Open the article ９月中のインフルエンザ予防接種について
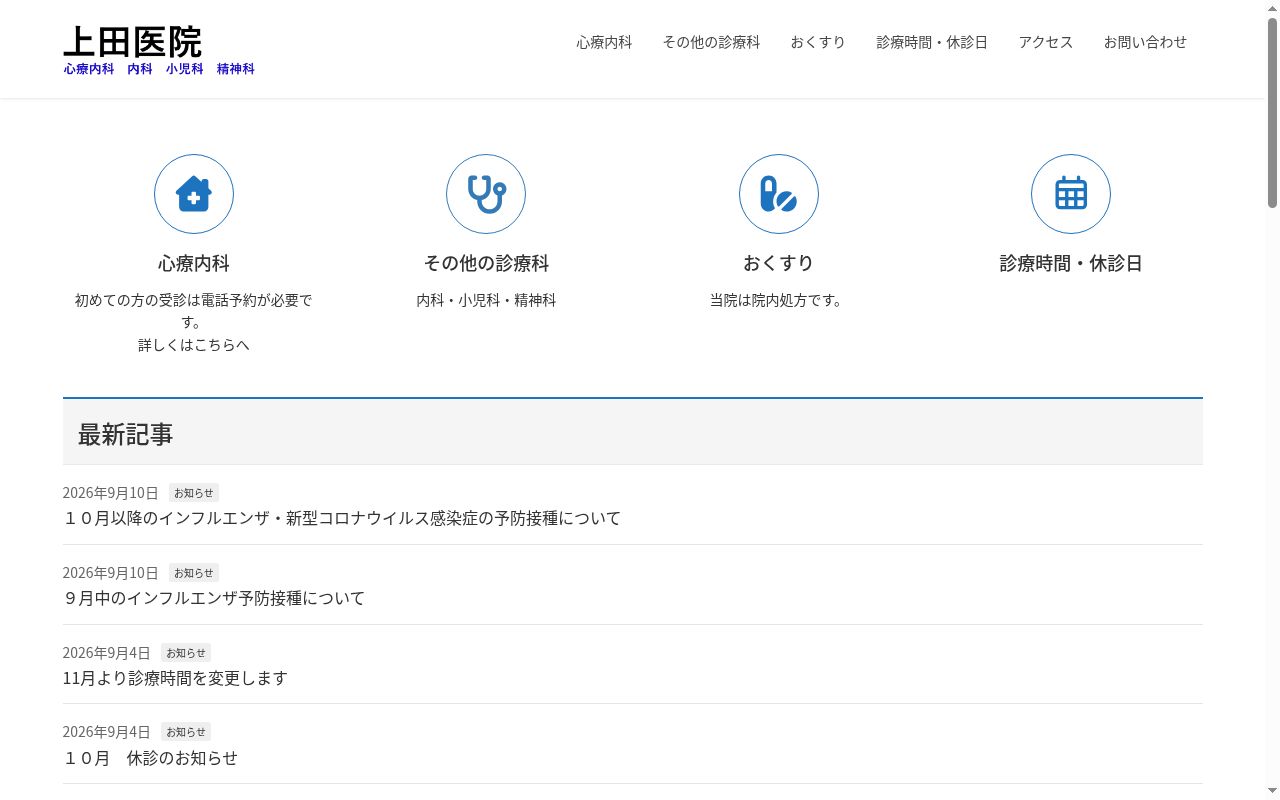Image resolution: width=1280 pixels, height=800 pixels. (x=214, y=598)
